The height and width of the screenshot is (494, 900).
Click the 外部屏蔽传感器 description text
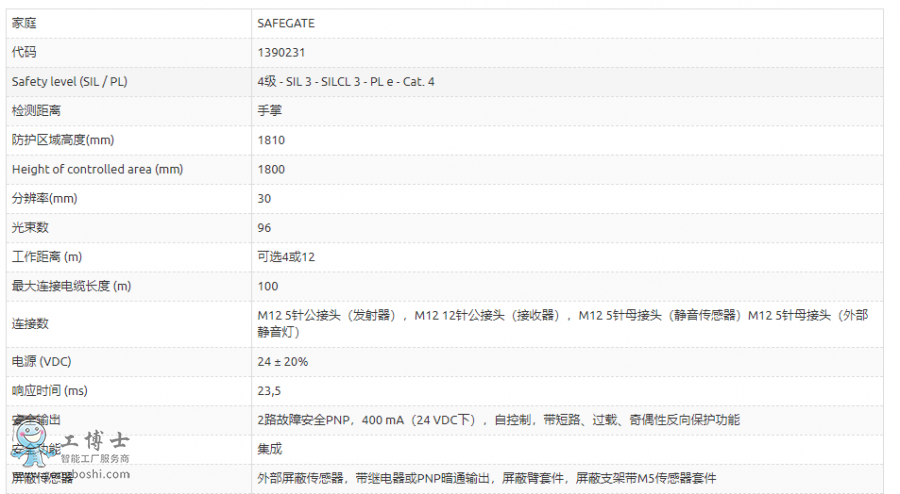point(486,478)
